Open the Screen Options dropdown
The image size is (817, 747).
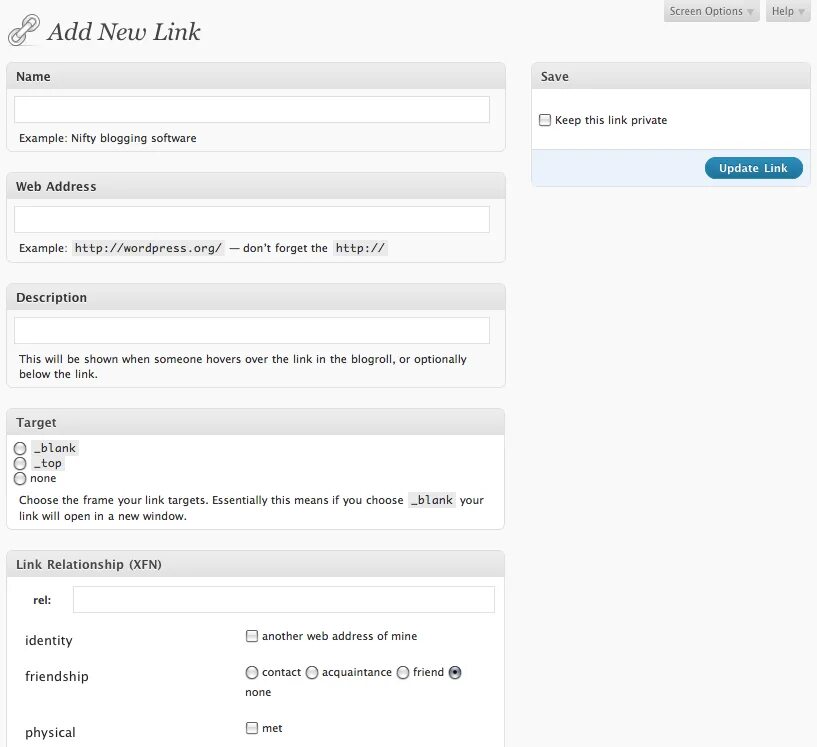coord(711,11)
